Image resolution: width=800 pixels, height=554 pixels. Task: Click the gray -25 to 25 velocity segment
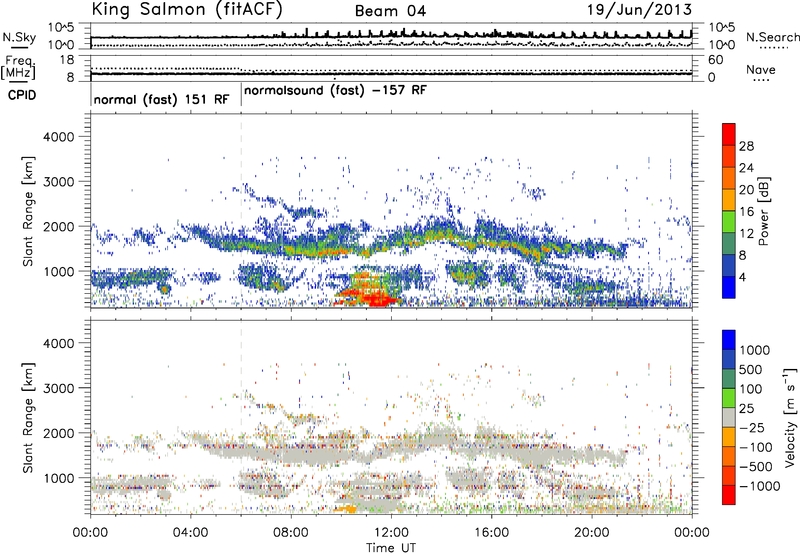(729, 417)
